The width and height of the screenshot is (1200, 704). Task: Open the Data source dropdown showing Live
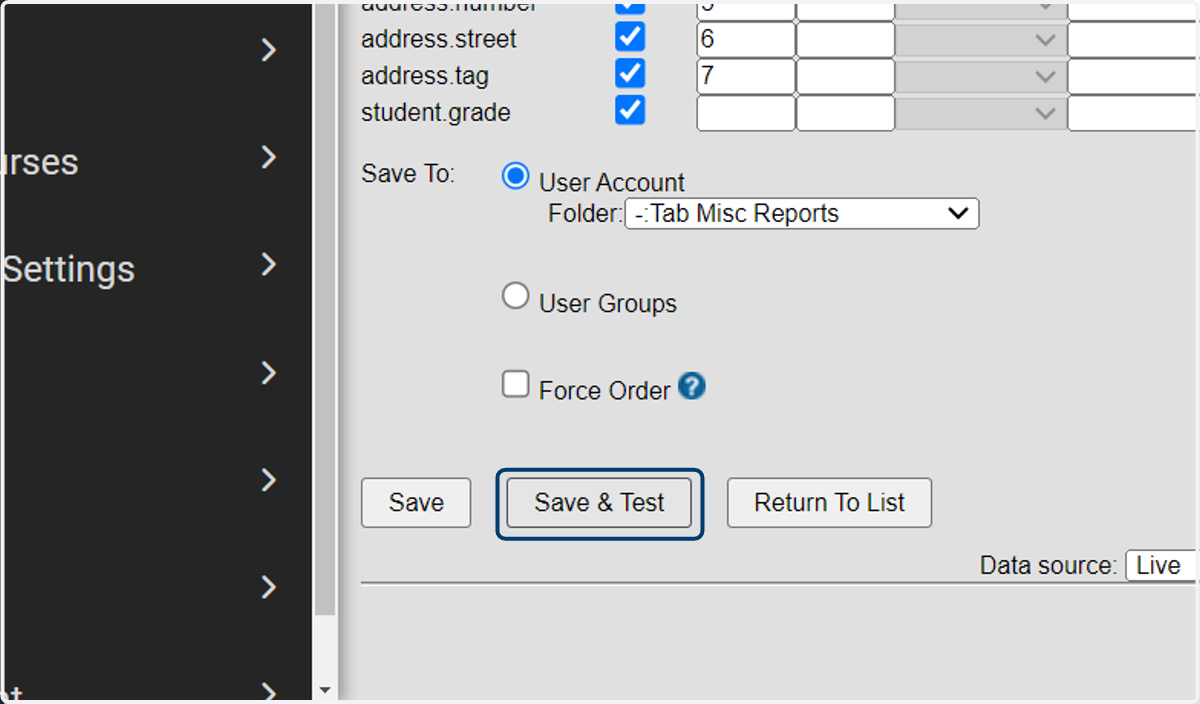click(1162, 565)
